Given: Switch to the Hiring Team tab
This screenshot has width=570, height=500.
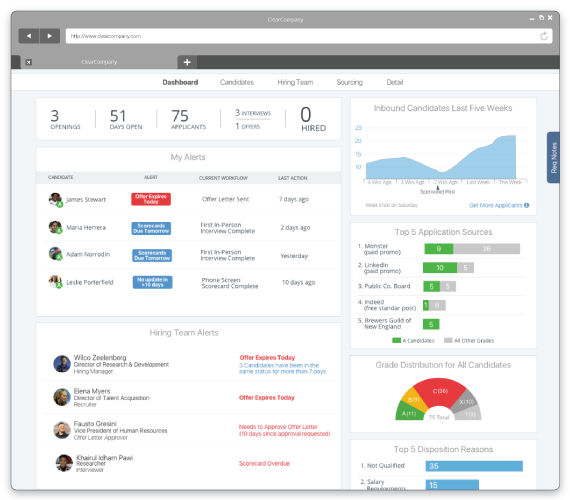Looking at the screenshot, I should click(x=295, y=82).
